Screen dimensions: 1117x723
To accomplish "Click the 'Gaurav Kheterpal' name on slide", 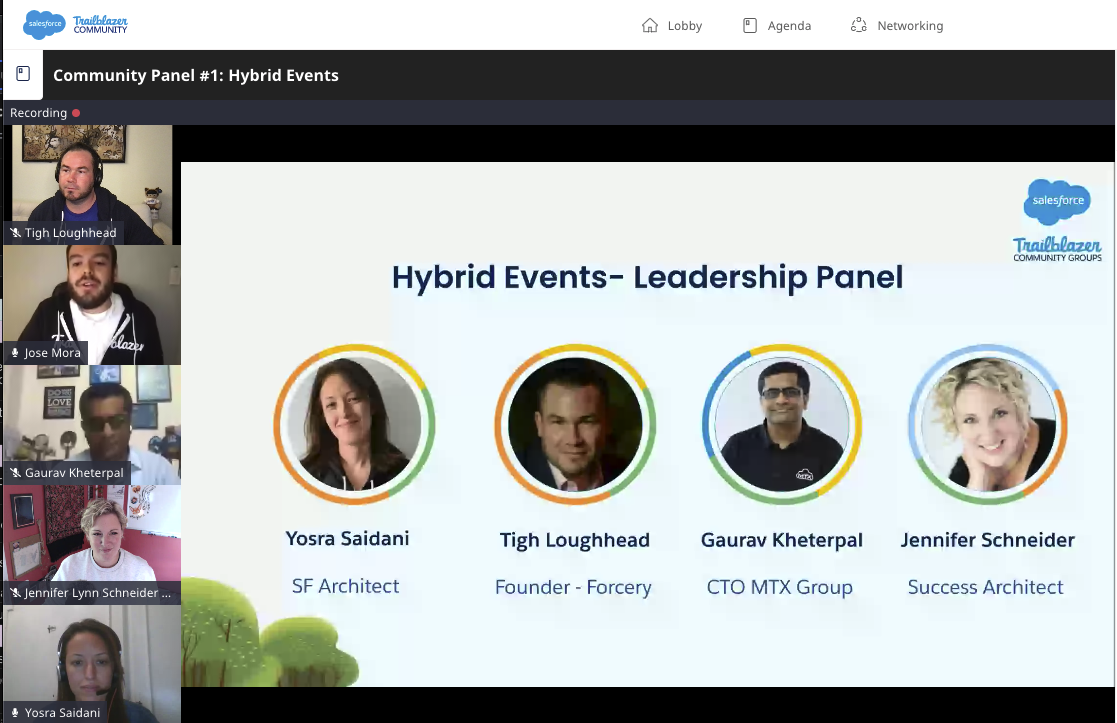I will pos(781,541).
